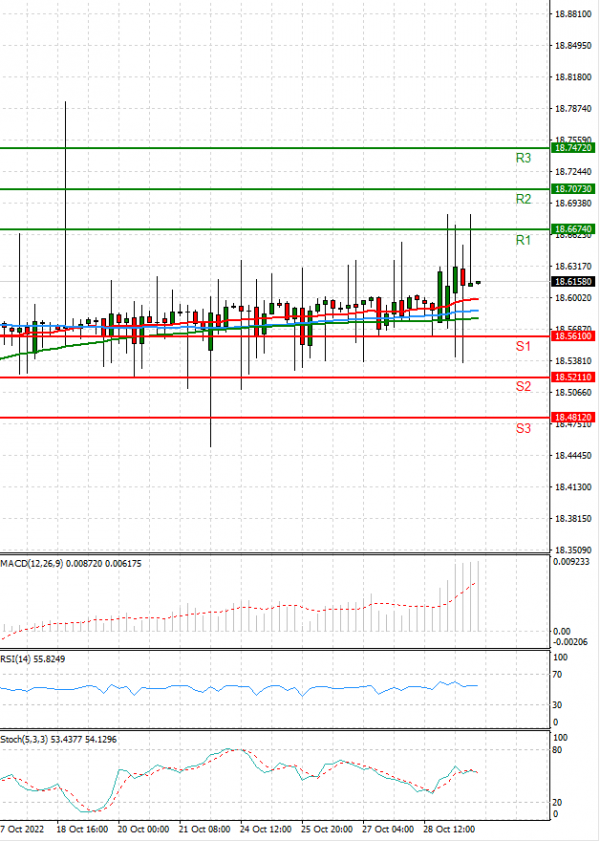The height and width of the screenshot is (841, 600).
Task: Click the R3 resistance label
Action: 523,158
